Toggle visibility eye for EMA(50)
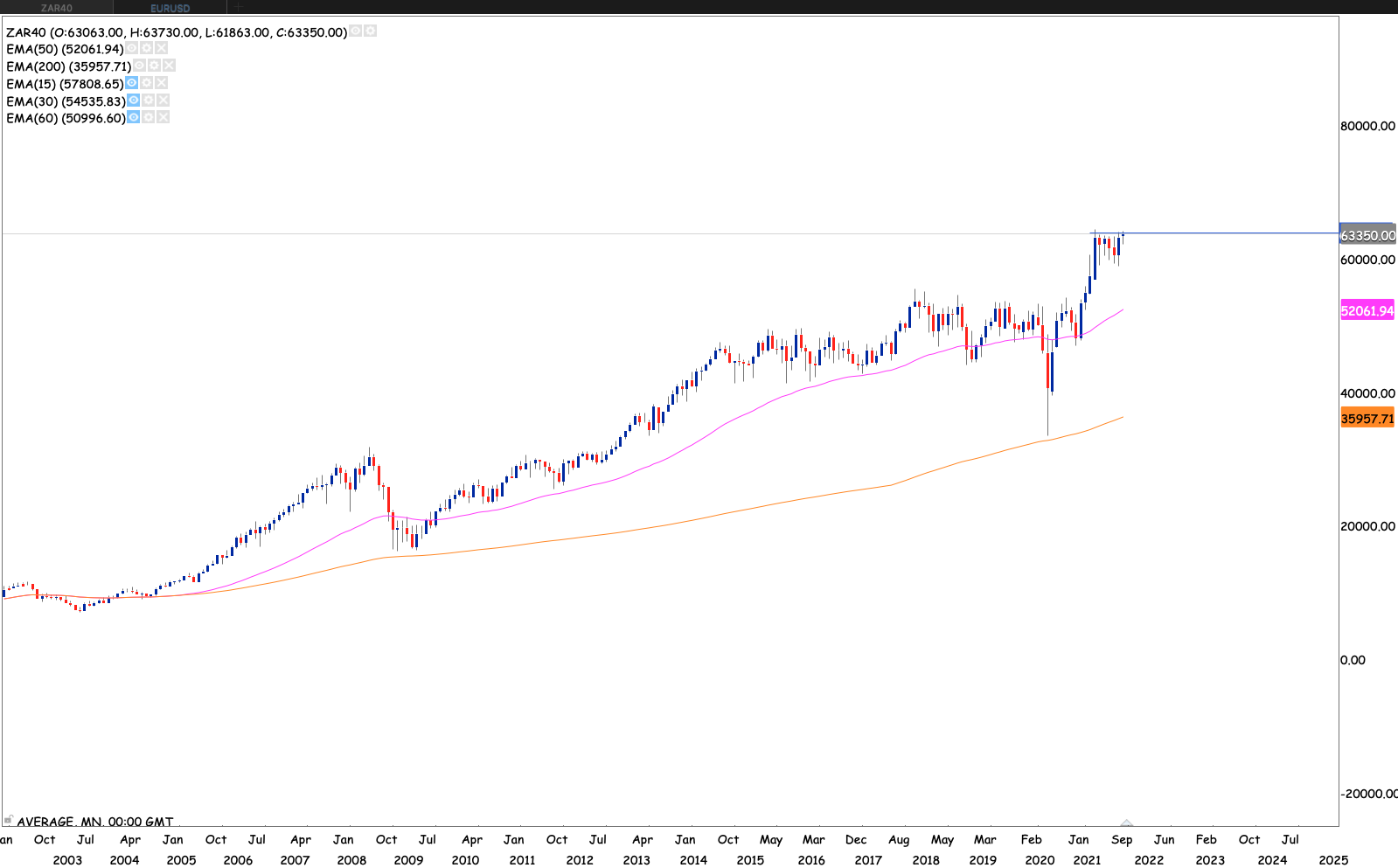The height and width of the screenshot is (868, 1398). 132,49
